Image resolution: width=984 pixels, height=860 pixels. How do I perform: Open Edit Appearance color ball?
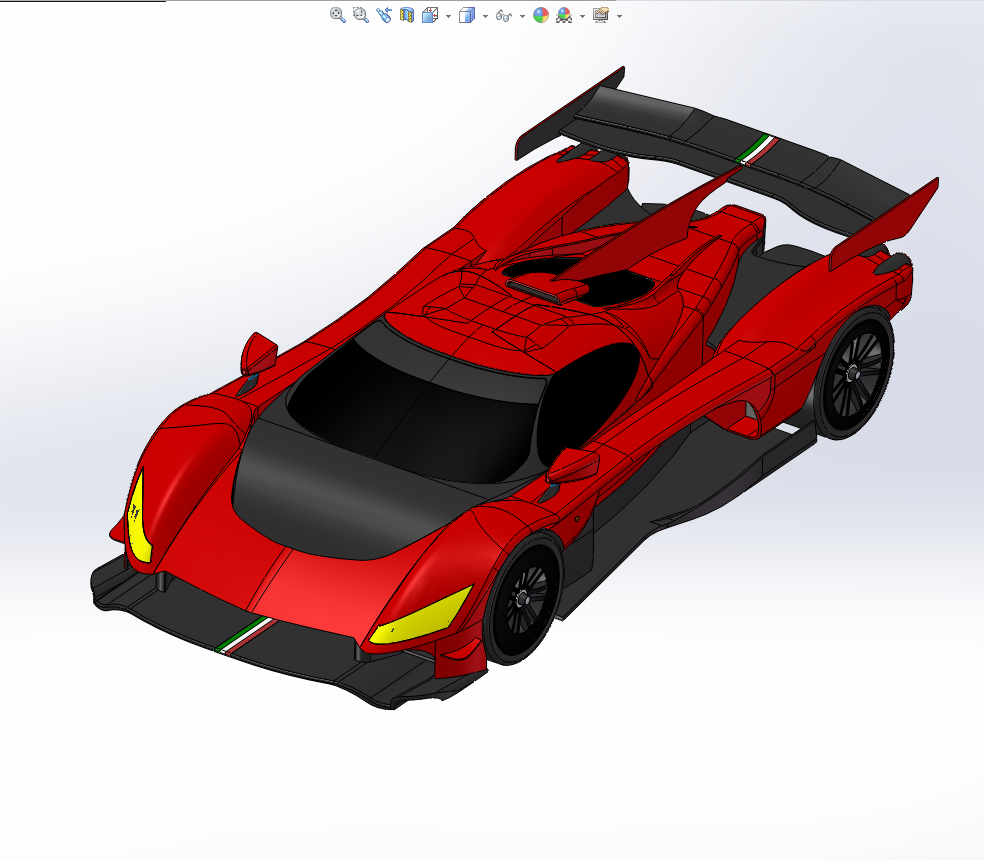[x=540, y=15]
